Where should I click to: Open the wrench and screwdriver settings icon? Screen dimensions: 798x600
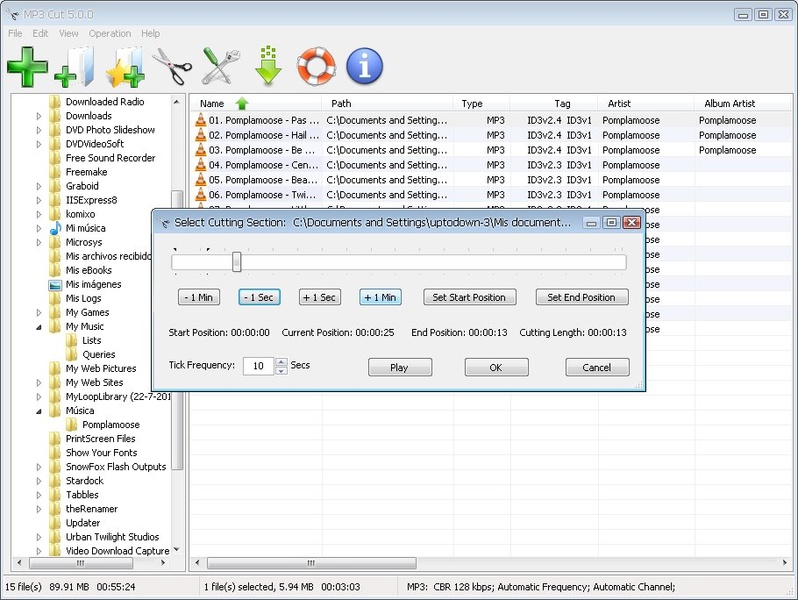coord(220,67)
